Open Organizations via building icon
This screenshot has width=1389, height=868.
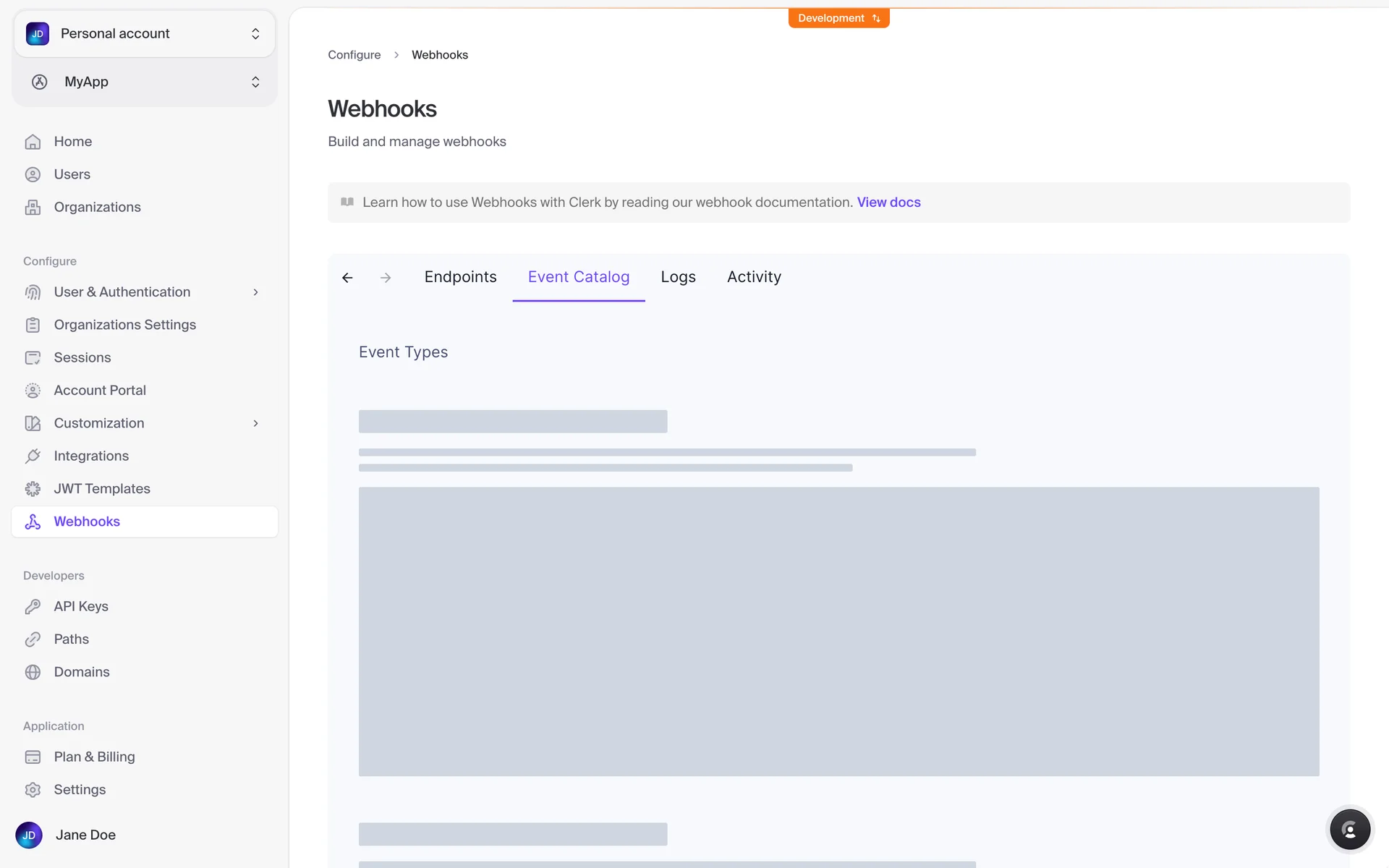coord(33,208)
